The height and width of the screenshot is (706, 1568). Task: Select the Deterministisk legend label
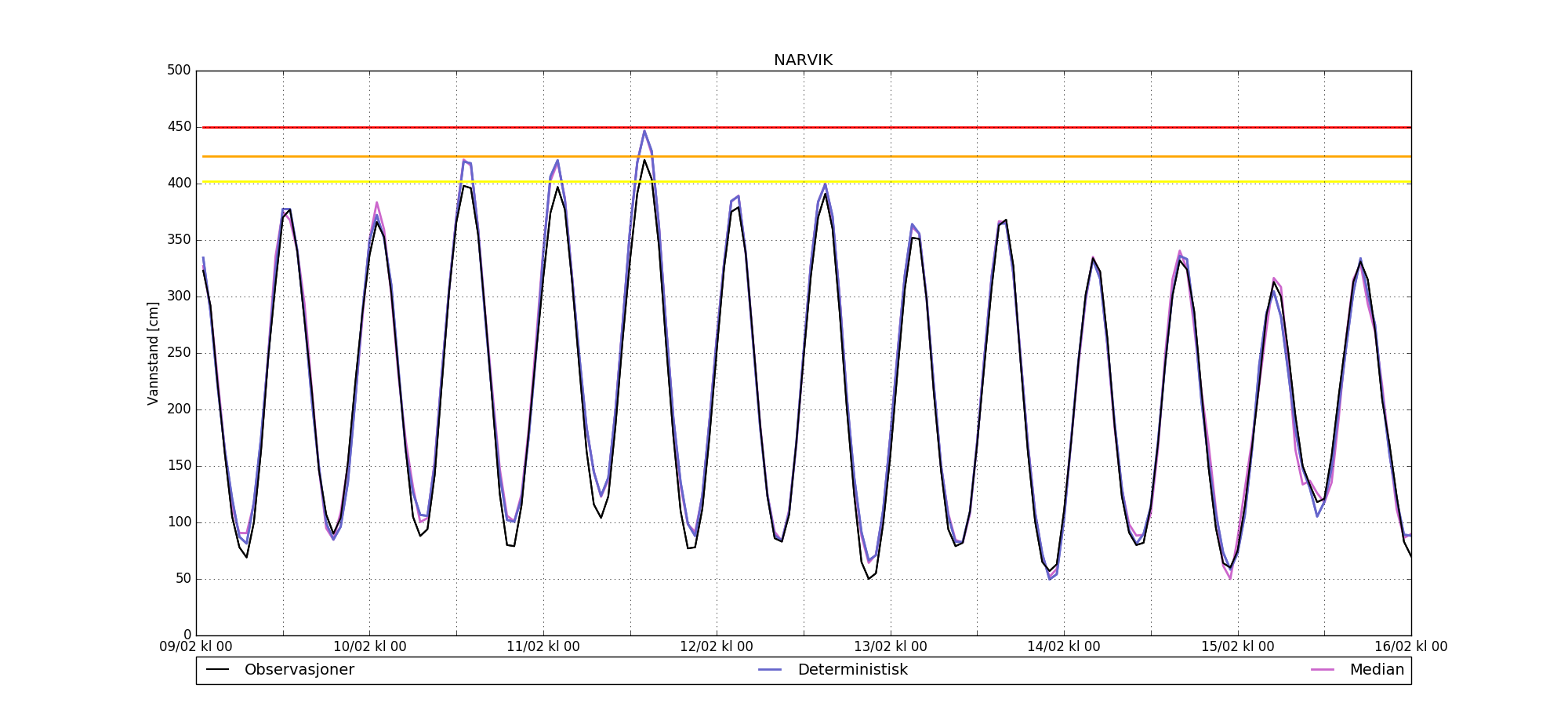click(x=852, y=670)
